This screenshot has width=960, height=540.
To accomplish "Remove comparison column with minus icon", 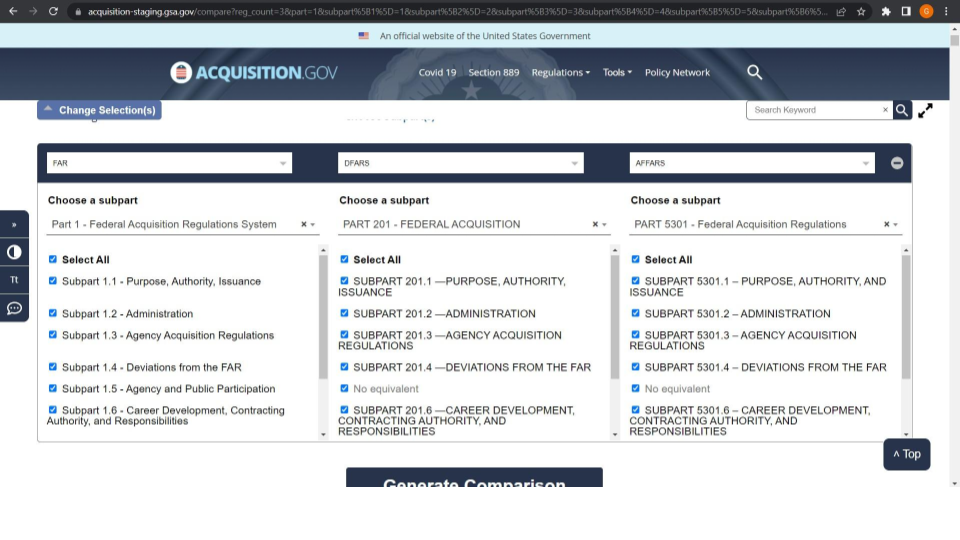I will click(x=897, y=163).
